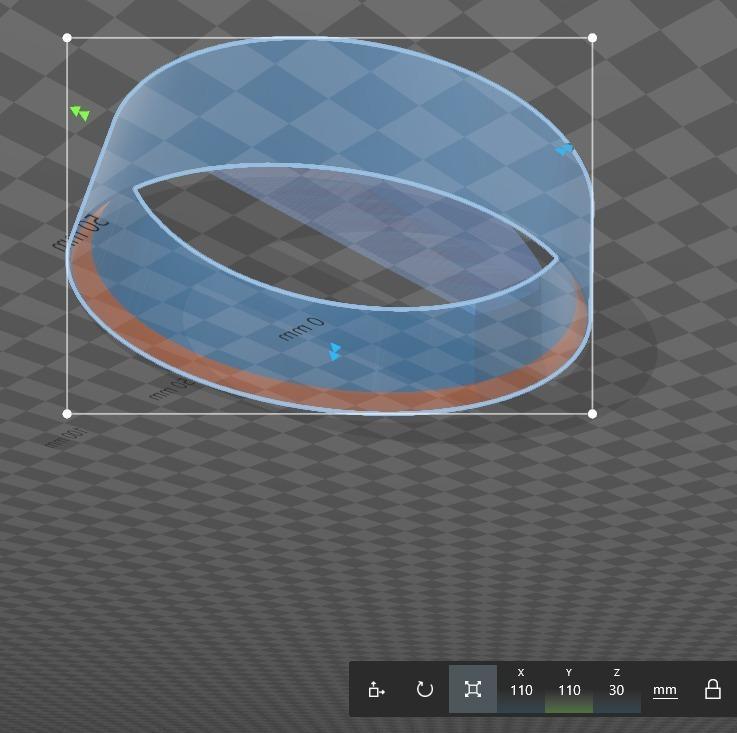Click the top-right bounding box corner handle
The height and width of the screenshot is (733, 737).
click(x=592, y=38)
